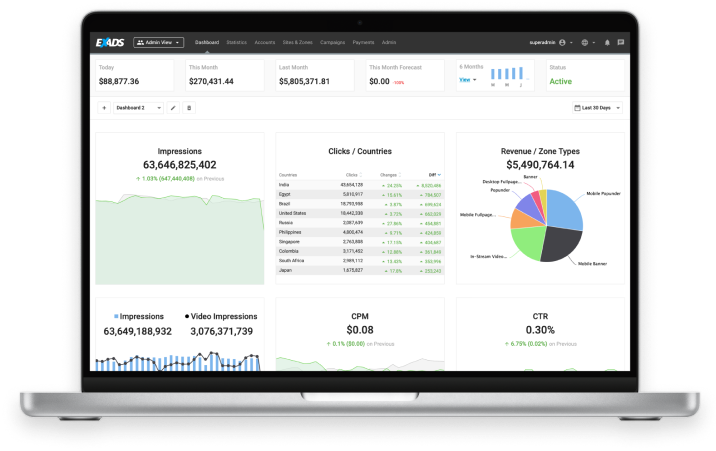Select the Brazil row
Viewport: 716px width, 451px height.
click(360, 204)
